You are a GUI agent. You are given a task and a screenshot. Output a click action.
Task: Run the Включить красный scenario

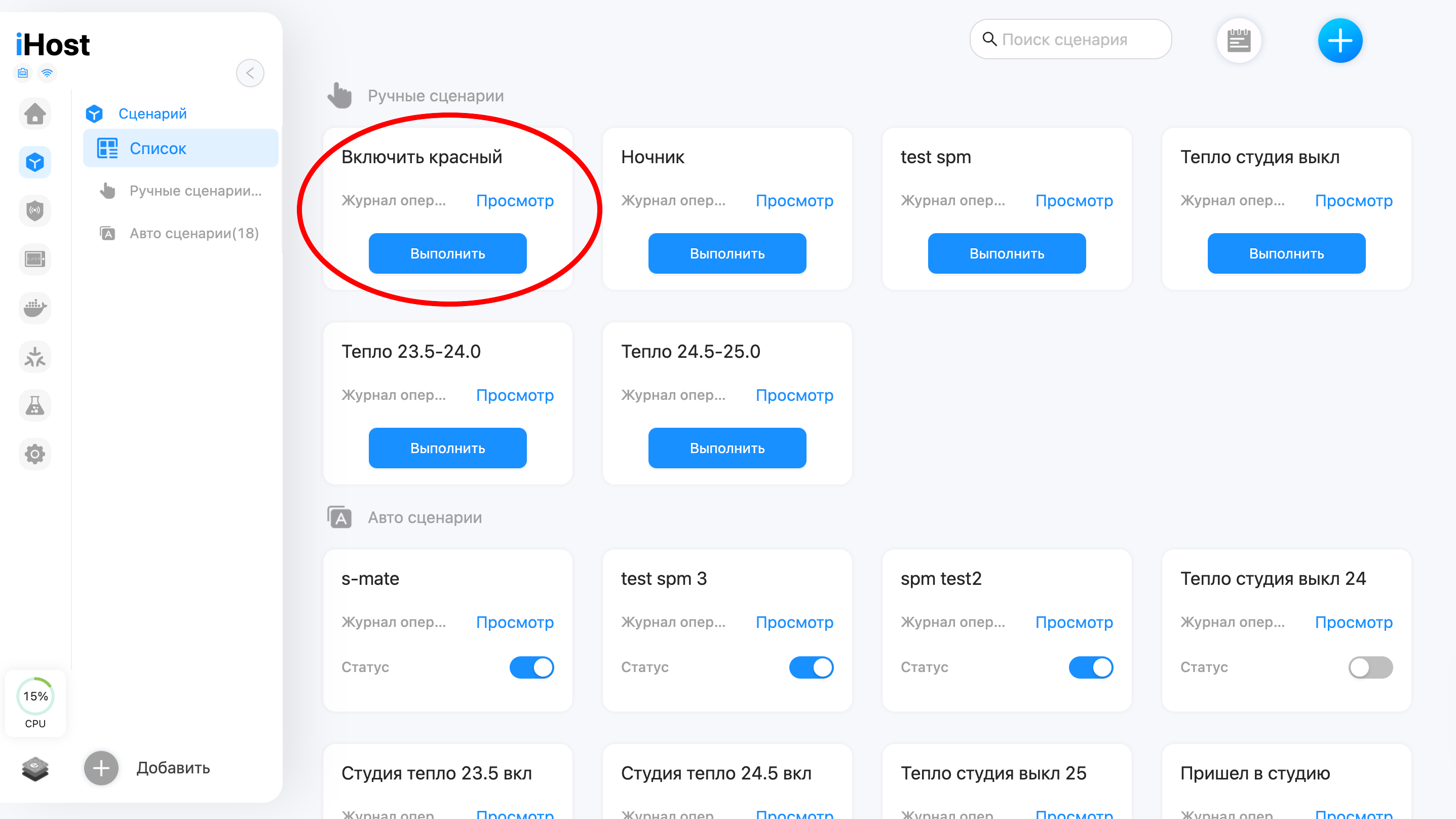(448, 253)
